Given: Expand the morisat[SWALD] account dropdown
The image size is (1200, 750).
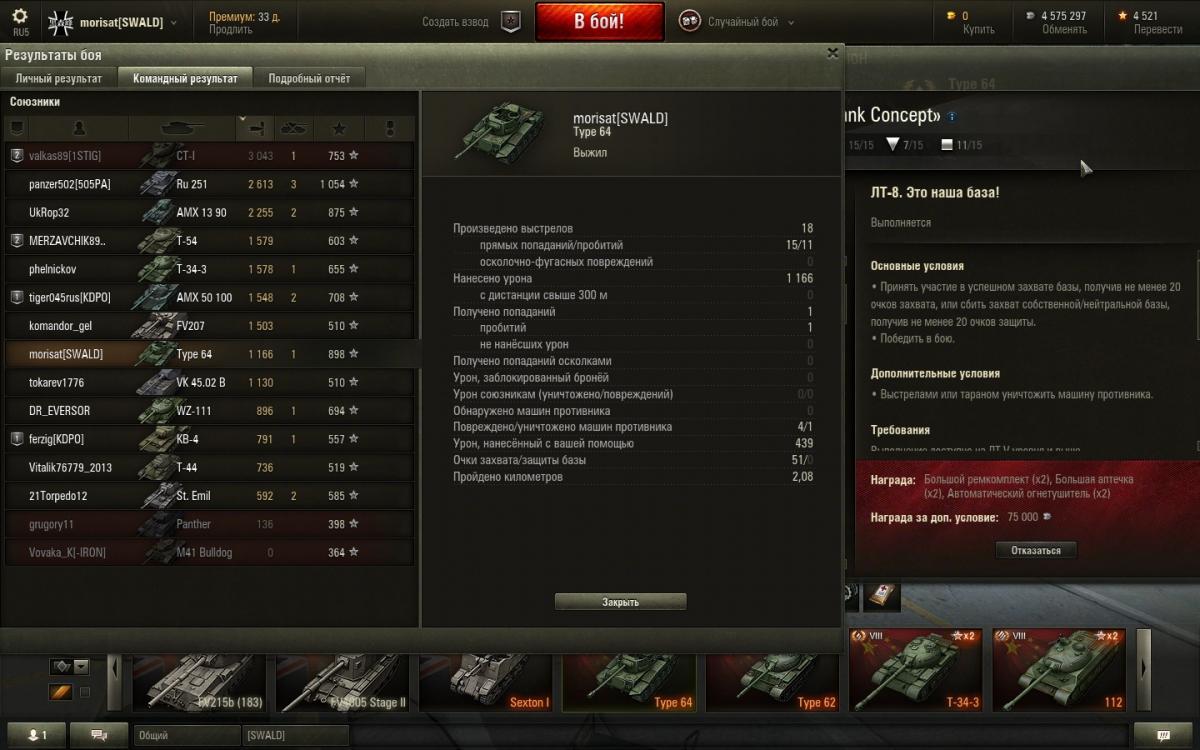Looking at the screenshot, I should point(174,22).
